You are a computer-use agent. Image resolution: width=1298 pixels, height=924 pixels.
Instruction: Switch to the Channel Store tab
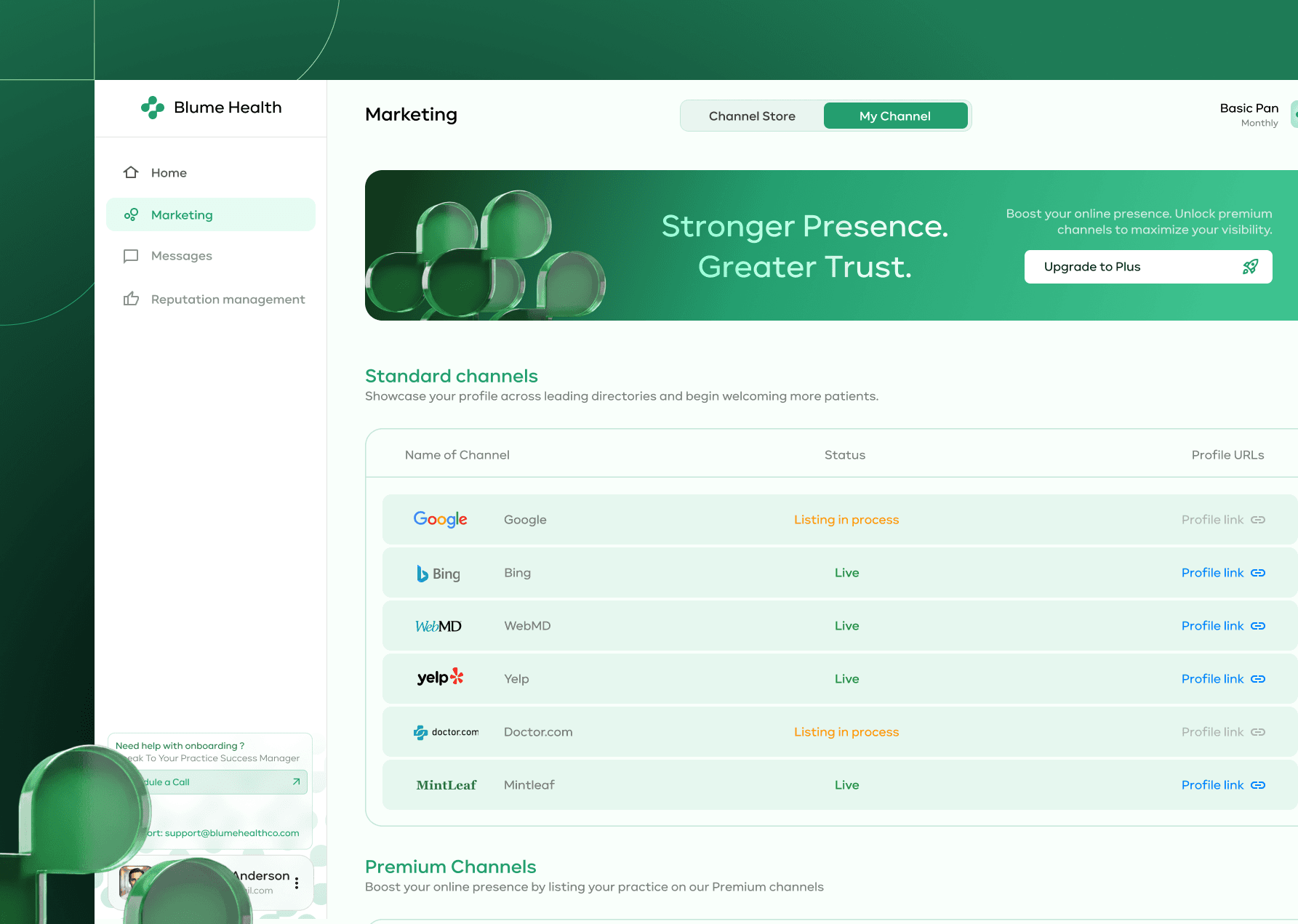[x=752, y=116]
